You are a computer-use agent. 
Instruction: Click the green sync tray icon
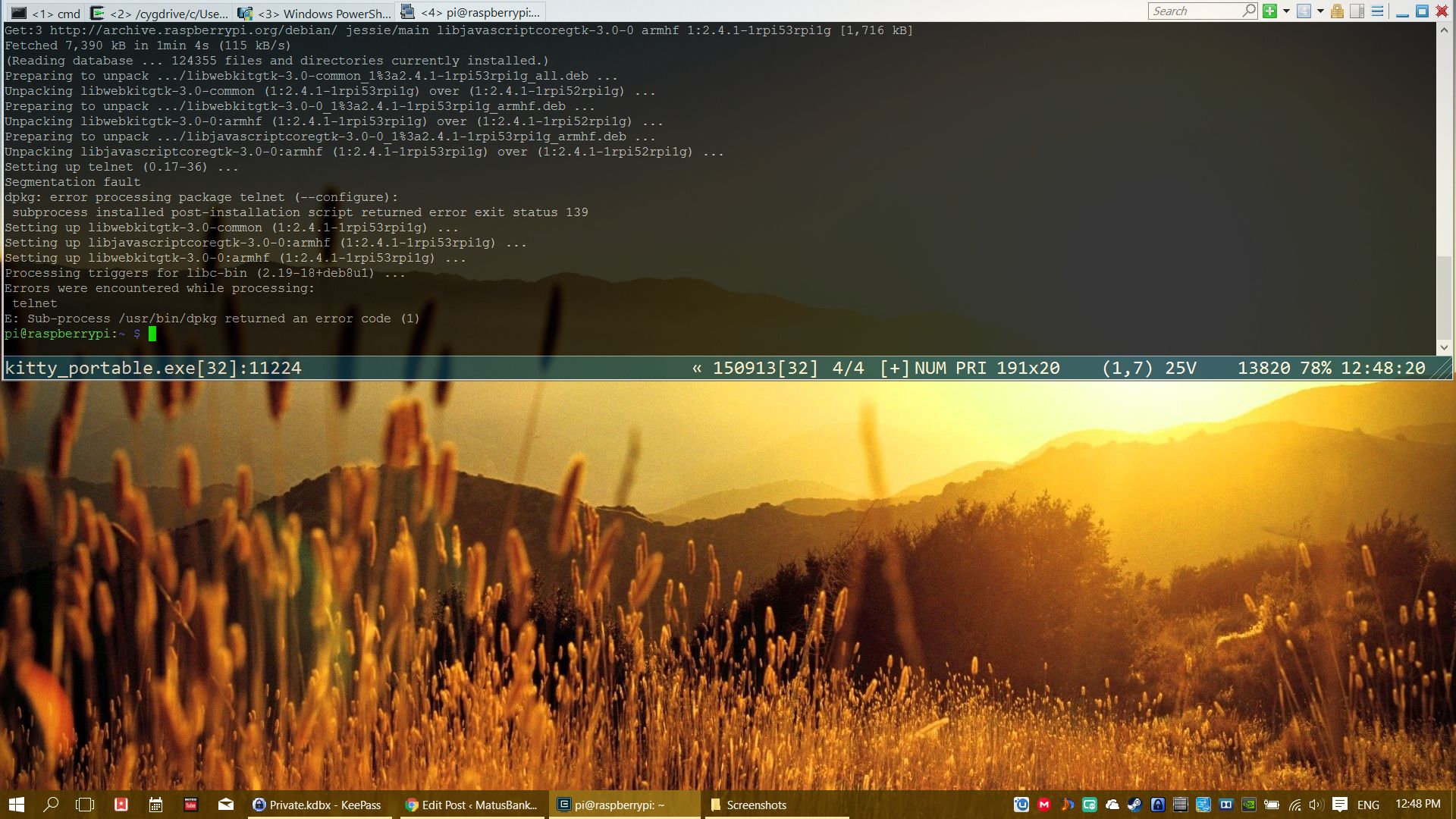pyautogui.click(x=1090, y=805)
